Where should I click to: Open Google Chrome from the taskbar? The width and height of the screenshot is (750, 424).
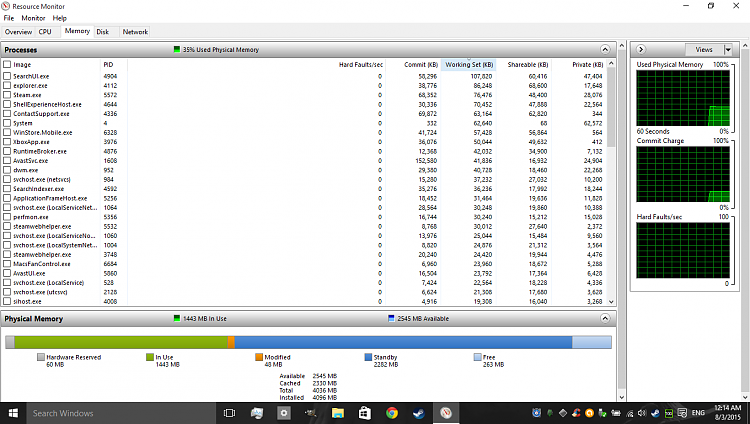tap(392, 413)
